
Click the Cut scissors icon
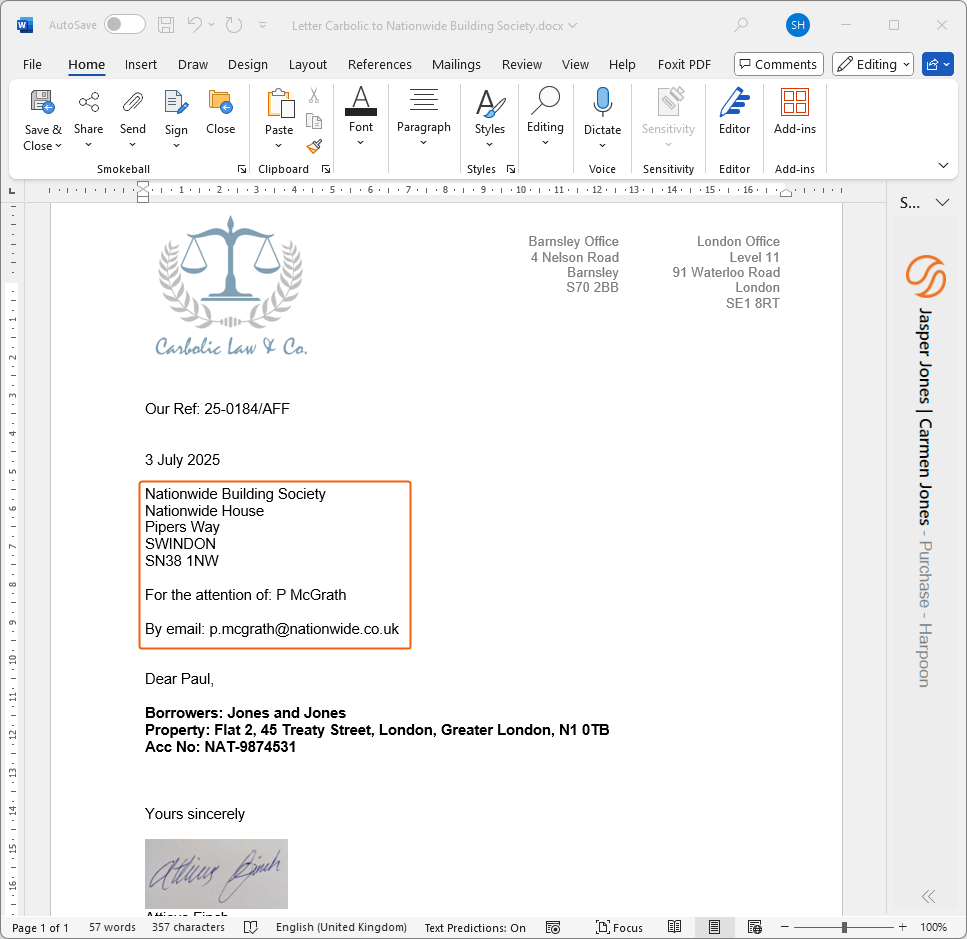pos(314,96)
